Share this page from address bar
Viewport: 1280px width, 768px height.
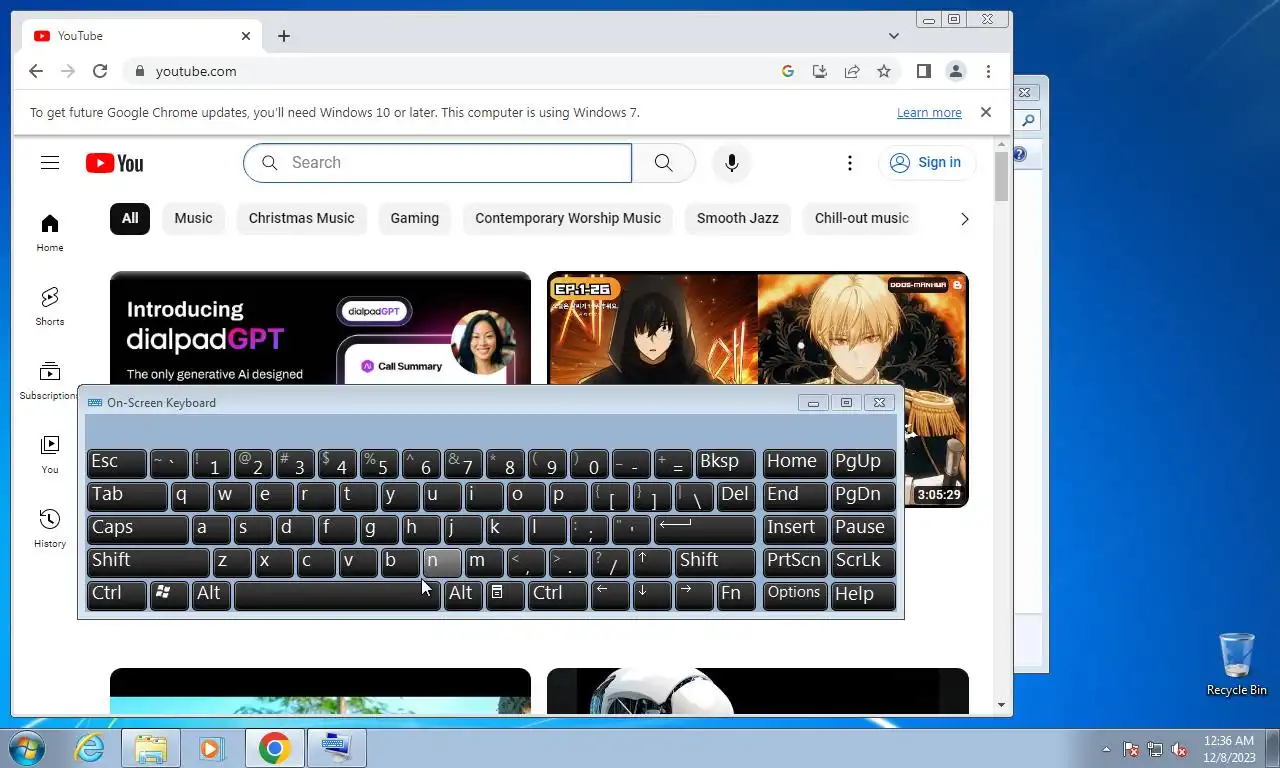pyautogui.click(x=852, y=71)
